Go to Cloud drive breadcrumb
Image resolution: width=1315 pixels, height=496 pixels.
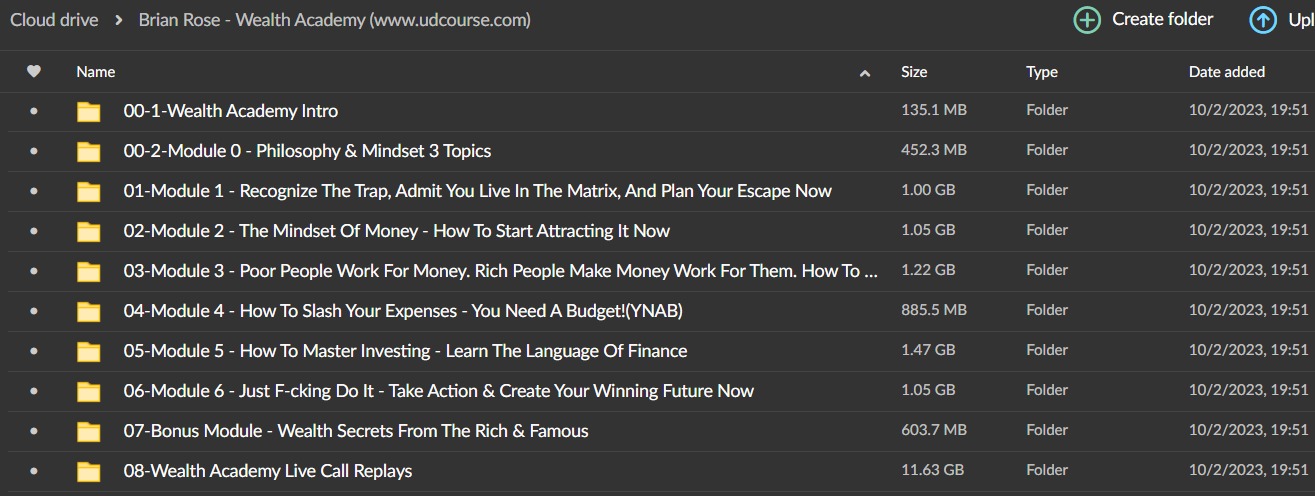(x=54, y=20)
